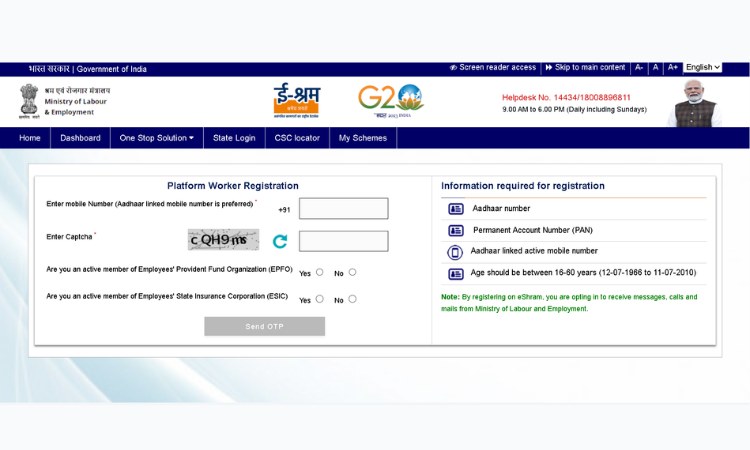Click Screen reader access link
Image resolution: width=750 pixels, height=450 pixels.
[493, 67]
